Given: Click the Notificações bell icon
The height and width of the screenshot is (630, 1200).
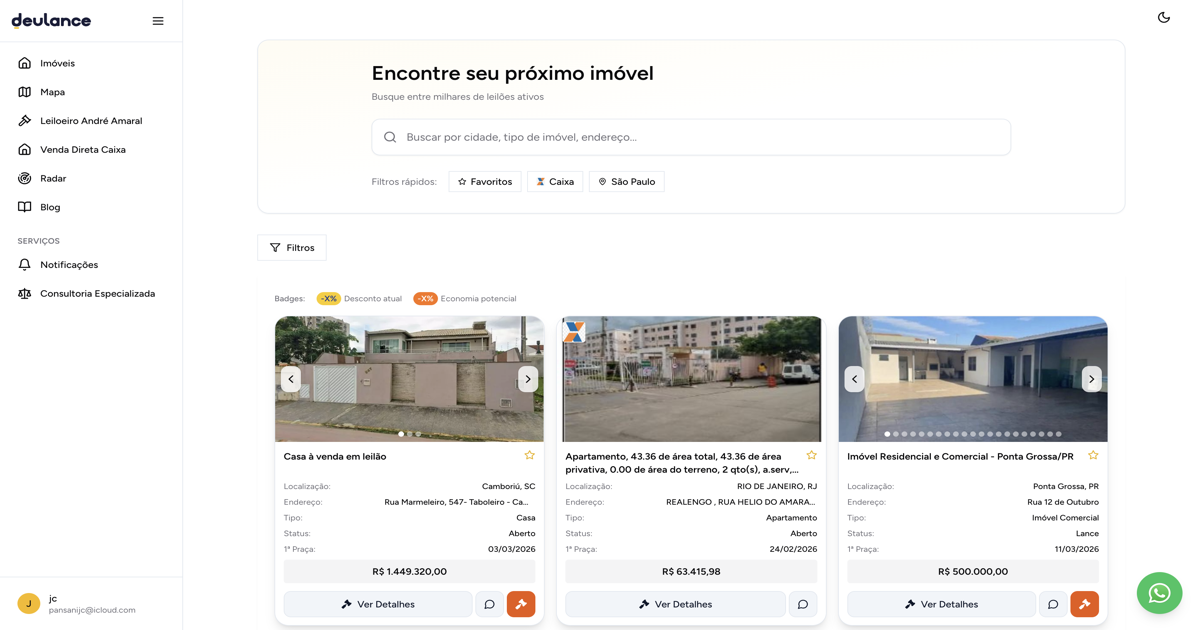Looking at the screenshot, I should 25,265.
